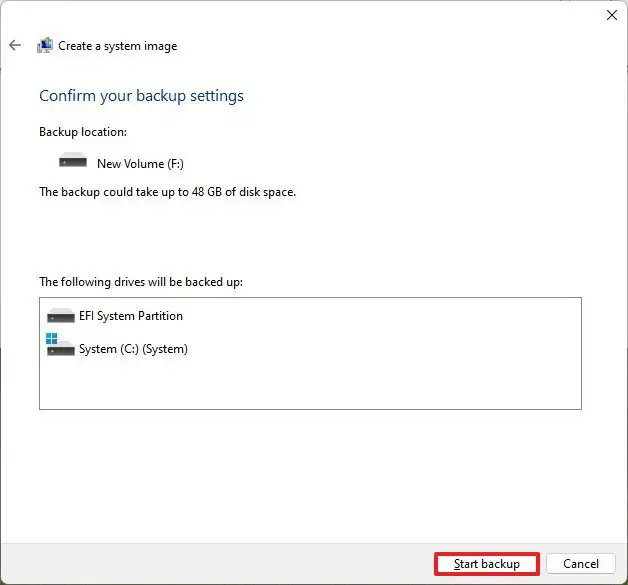Start the backup

(487, 564)
